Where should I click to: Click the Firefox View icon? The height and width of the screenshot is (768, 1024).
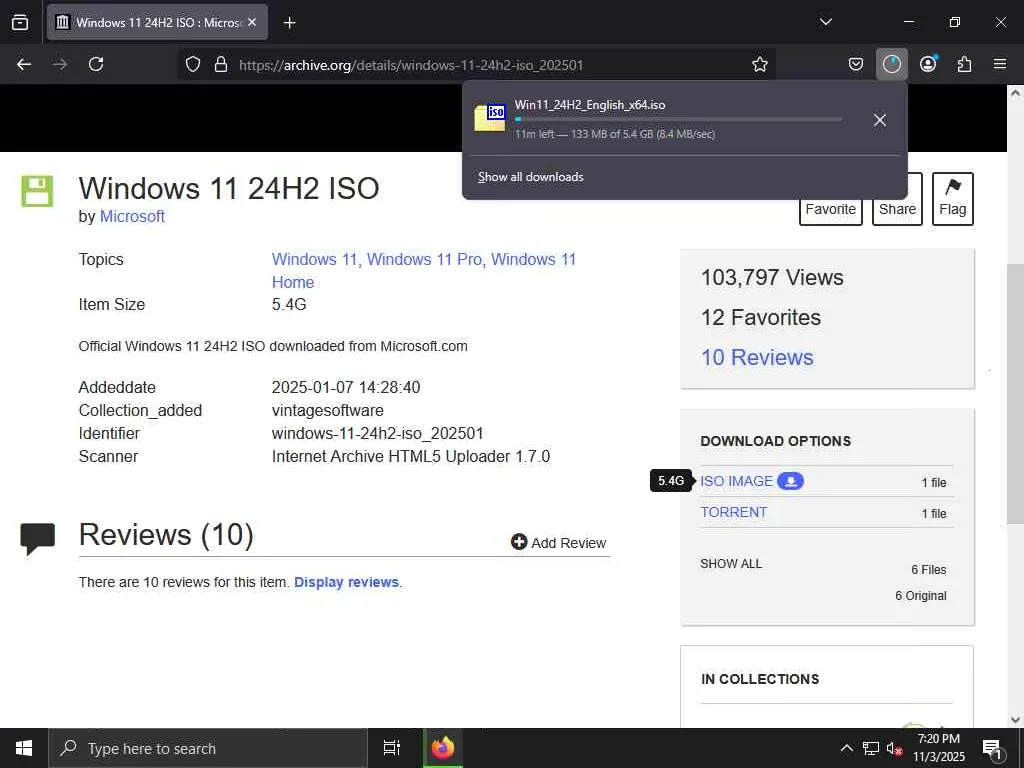20,22
